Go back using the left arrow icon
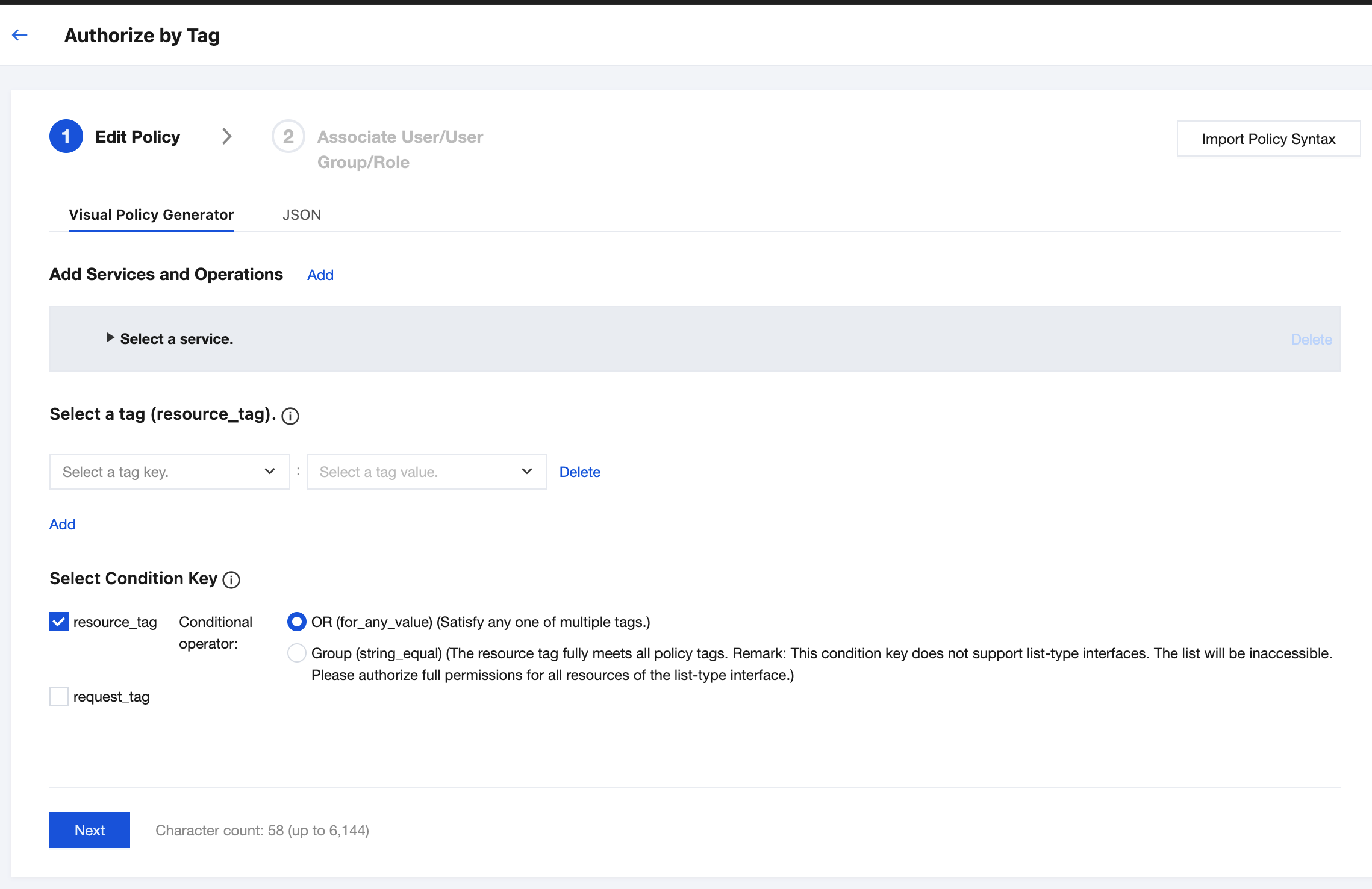The width and height of the screenshot is (1372, 889). 20,35
